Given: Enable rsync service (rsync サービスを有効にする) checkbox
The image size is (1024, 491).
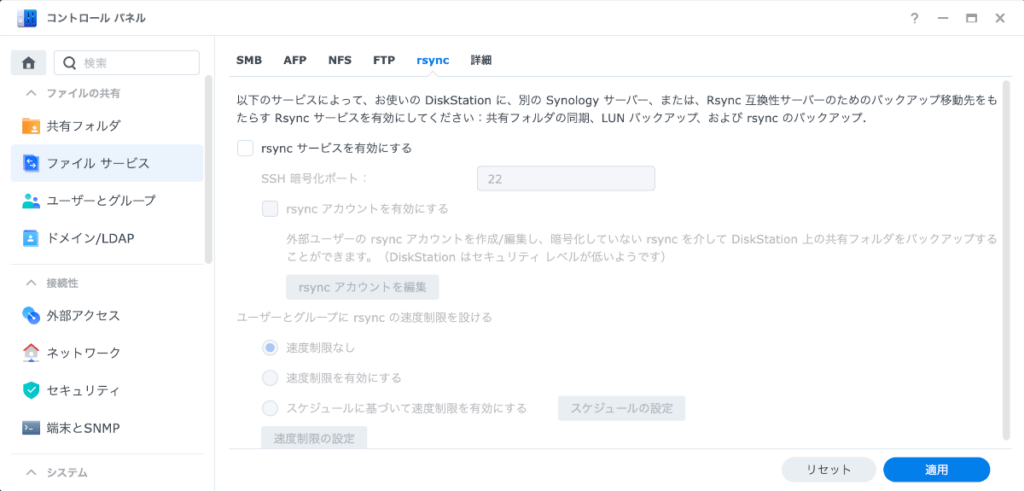Looking at the screenshot, I should coord(245,148).
